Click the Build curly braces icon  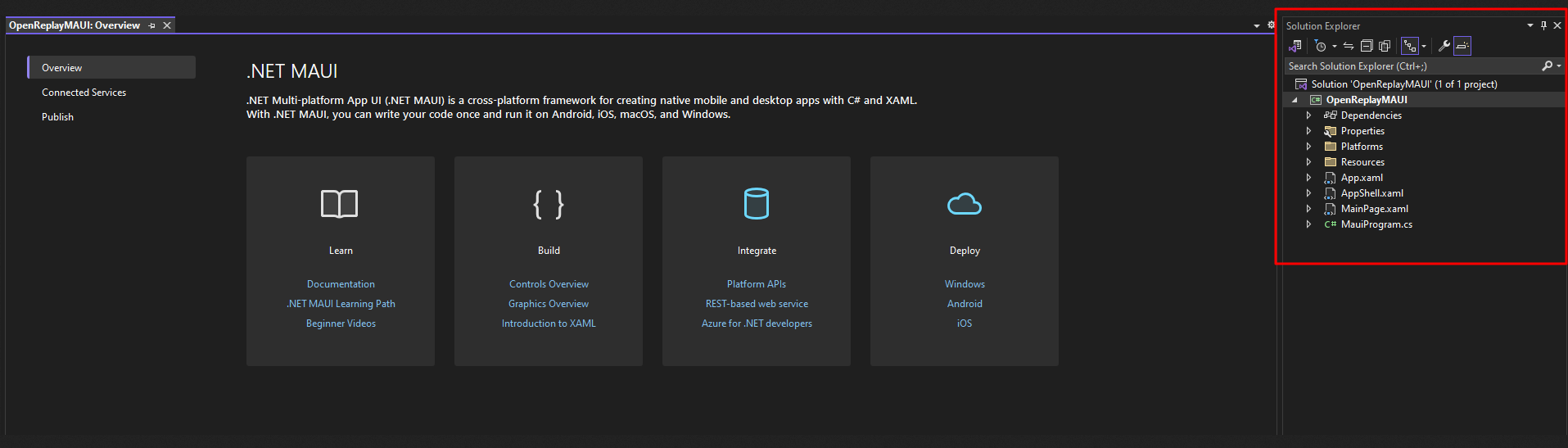549,204
